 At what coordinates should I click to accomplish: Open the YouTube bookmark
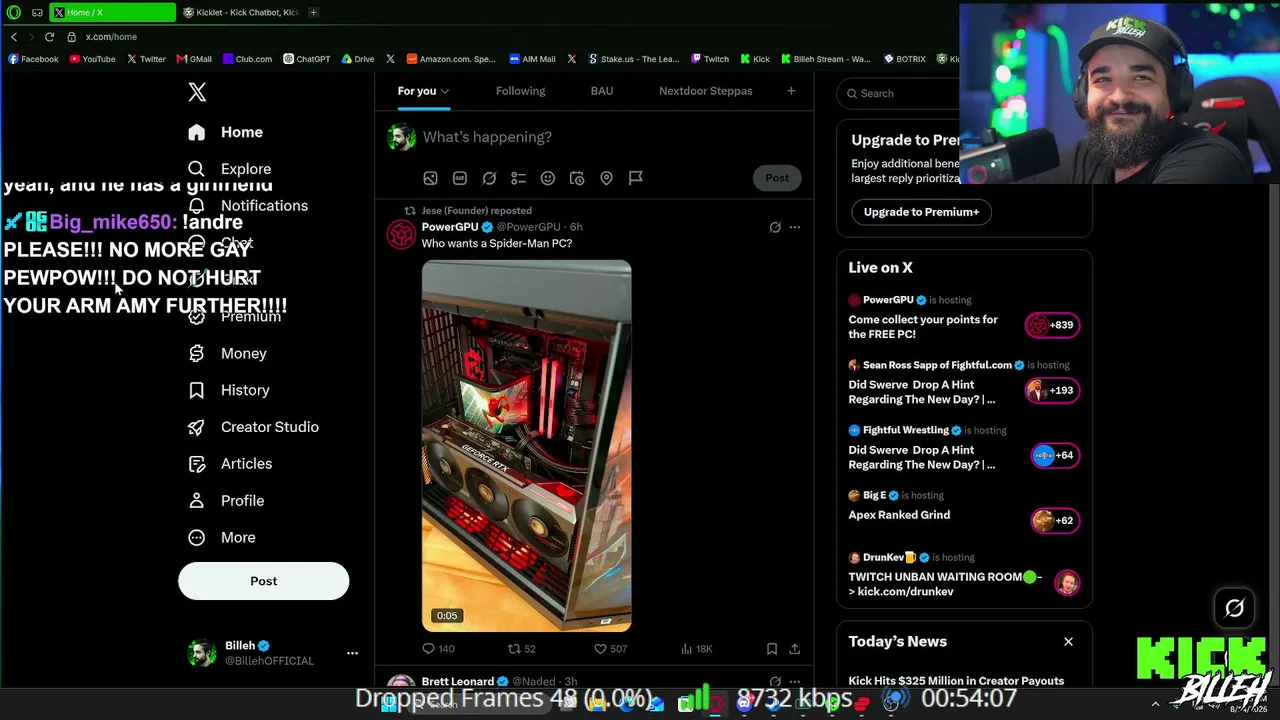tap(92, 59)
